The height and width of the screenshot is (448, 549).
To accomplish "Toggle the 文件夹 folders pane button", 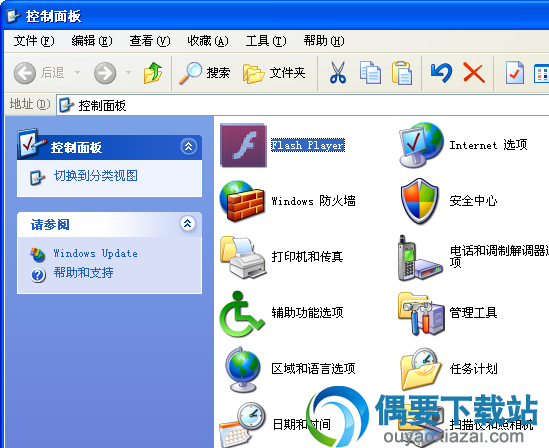I will 274,73.
